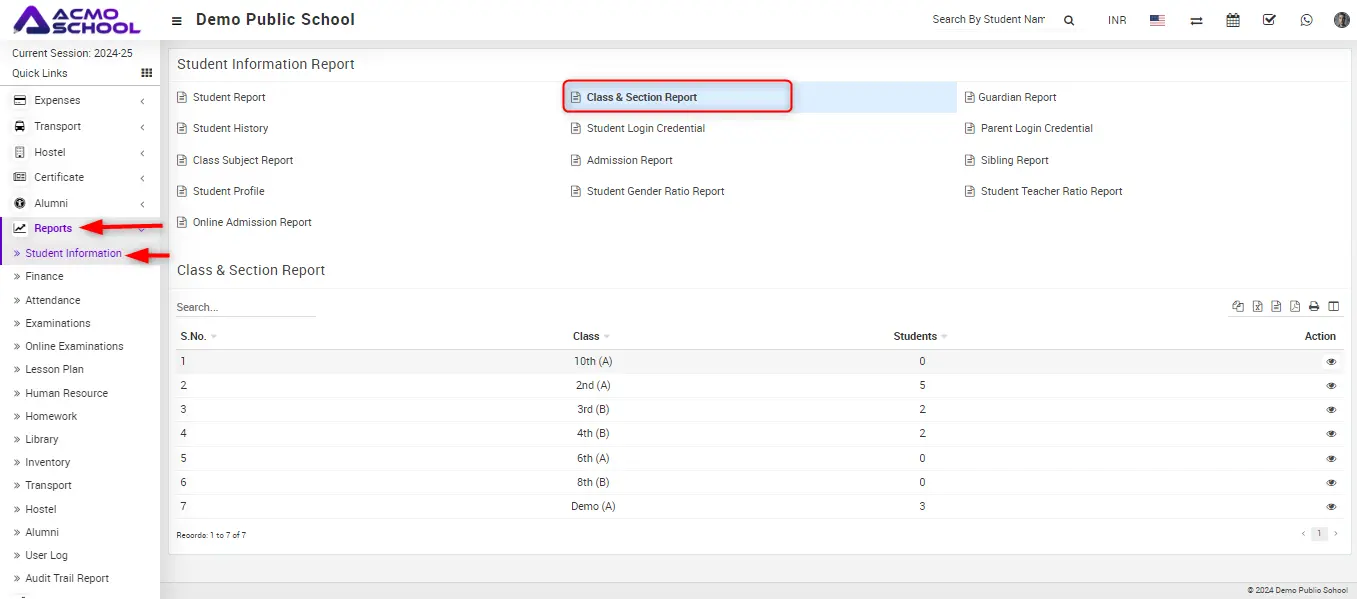Open the Quick Links grid icon
The width and height of the screenshot is (1357, 599).
click(146, 73)
